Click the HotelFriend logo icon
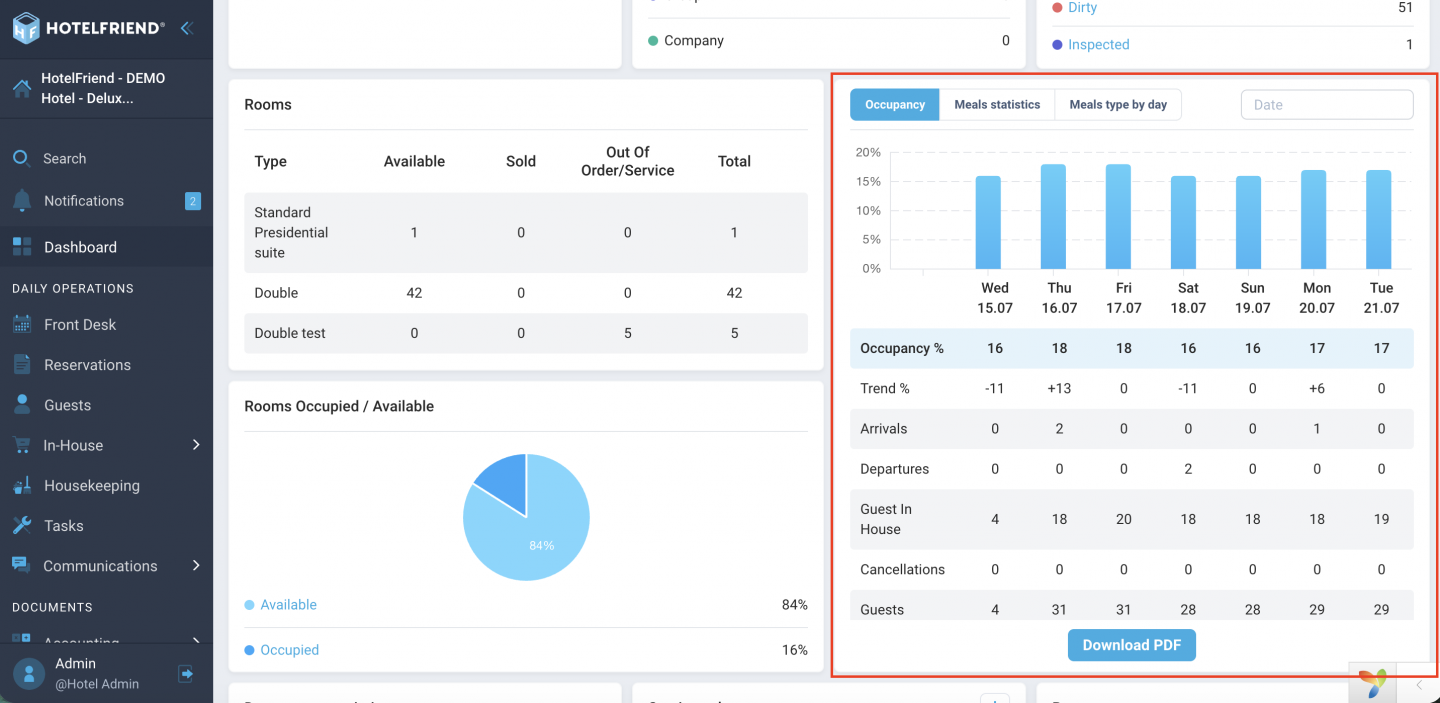This screenshot has height=703, width=1440. [25, 28]
